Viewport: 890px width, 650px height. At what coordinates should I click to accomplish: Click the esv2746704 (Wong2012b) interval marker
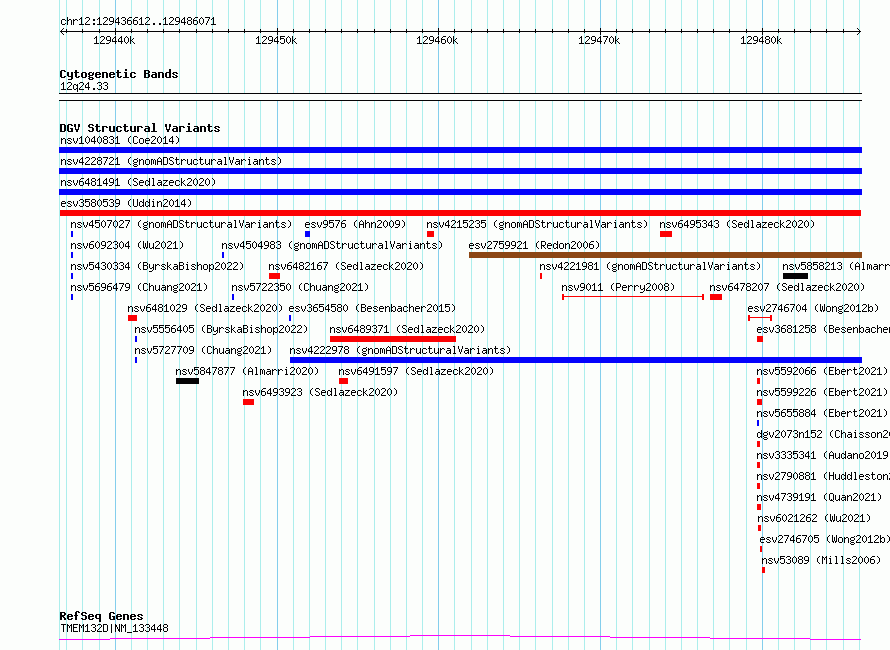[760, 318]
